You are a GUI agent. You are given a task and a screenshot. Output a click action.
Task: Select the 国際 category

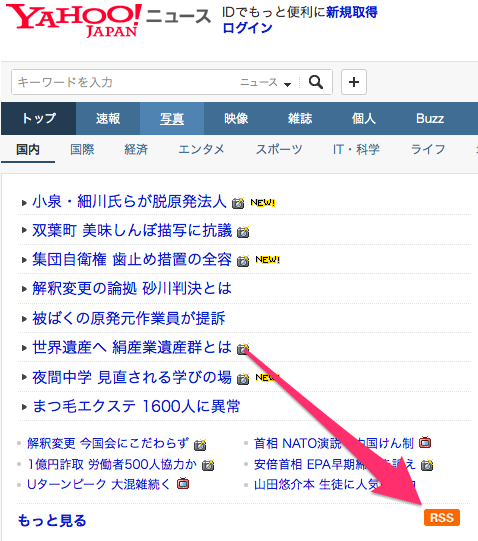coord(82,149)
